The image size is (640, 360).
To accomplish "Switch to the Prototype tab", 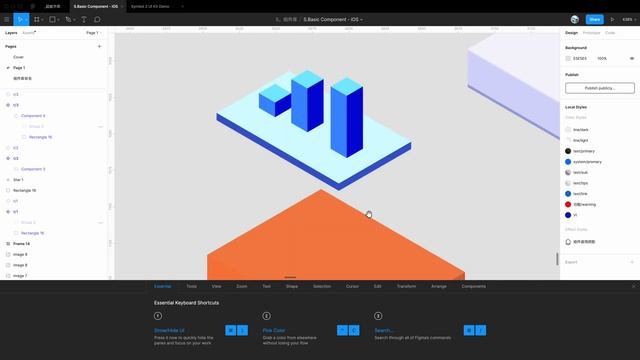I will click(591, 33).
